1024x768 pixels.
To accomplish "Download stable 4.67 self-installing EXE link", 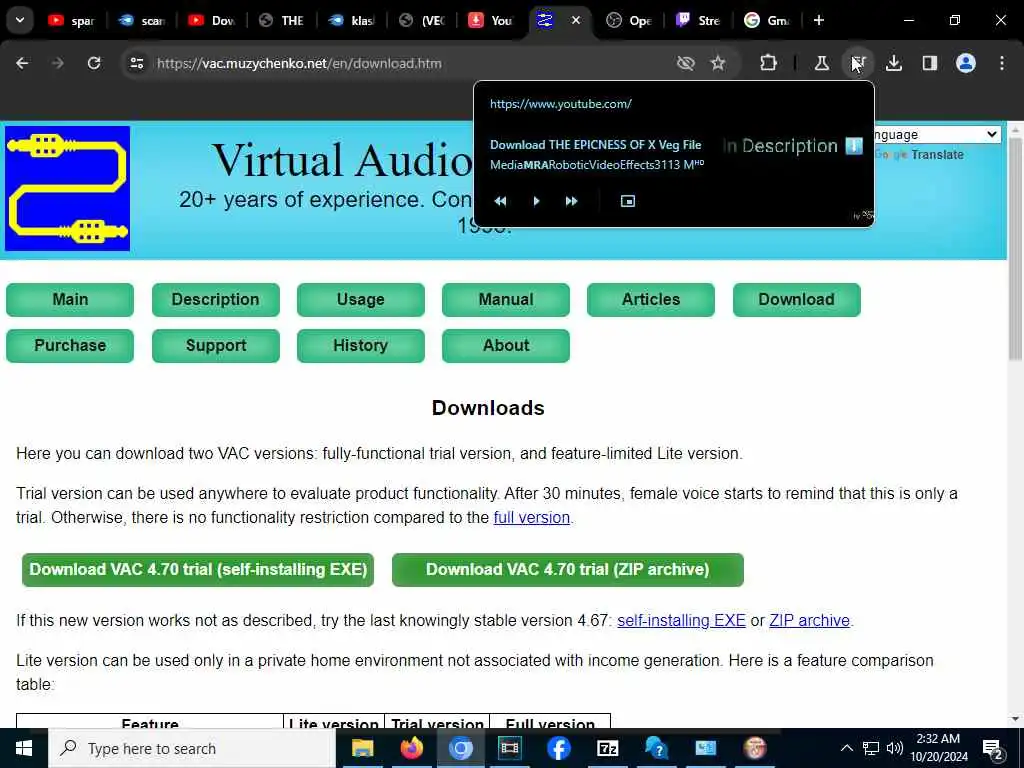I will 681,620.
